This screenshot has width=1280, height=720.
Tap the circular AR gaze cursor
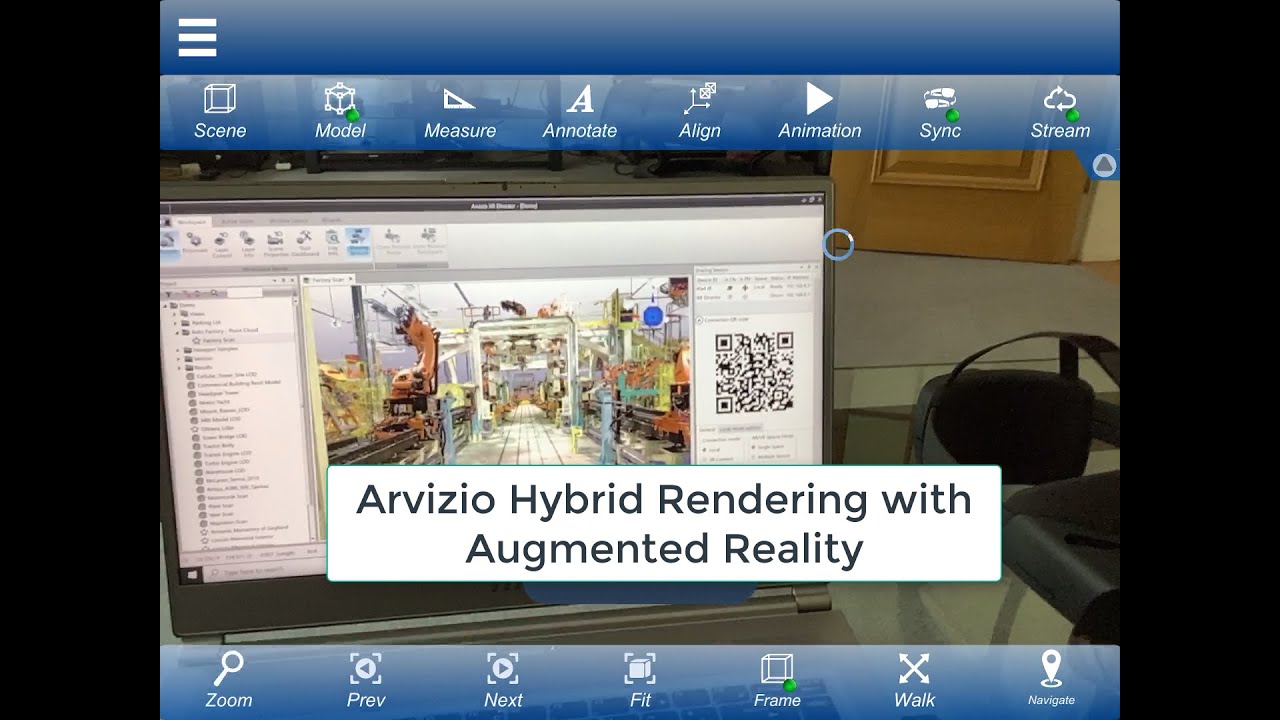[837, 244]
